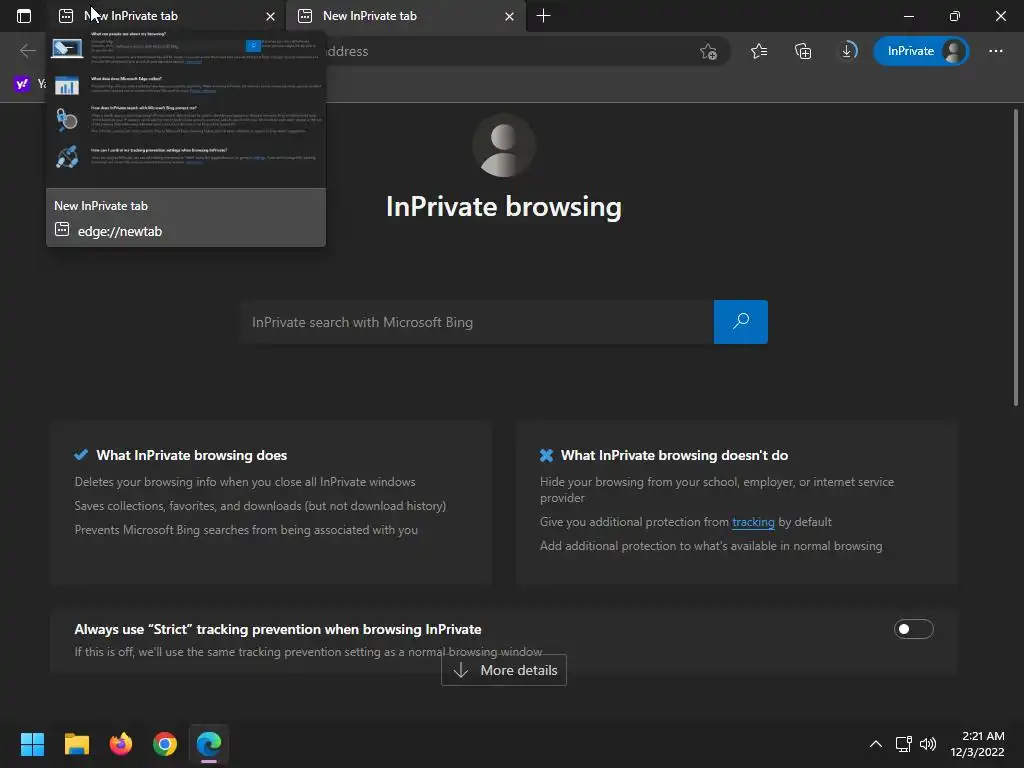Click What InPrivate browsing does heading
Screen dimensions: 1024x768
[x=191, y=455]
